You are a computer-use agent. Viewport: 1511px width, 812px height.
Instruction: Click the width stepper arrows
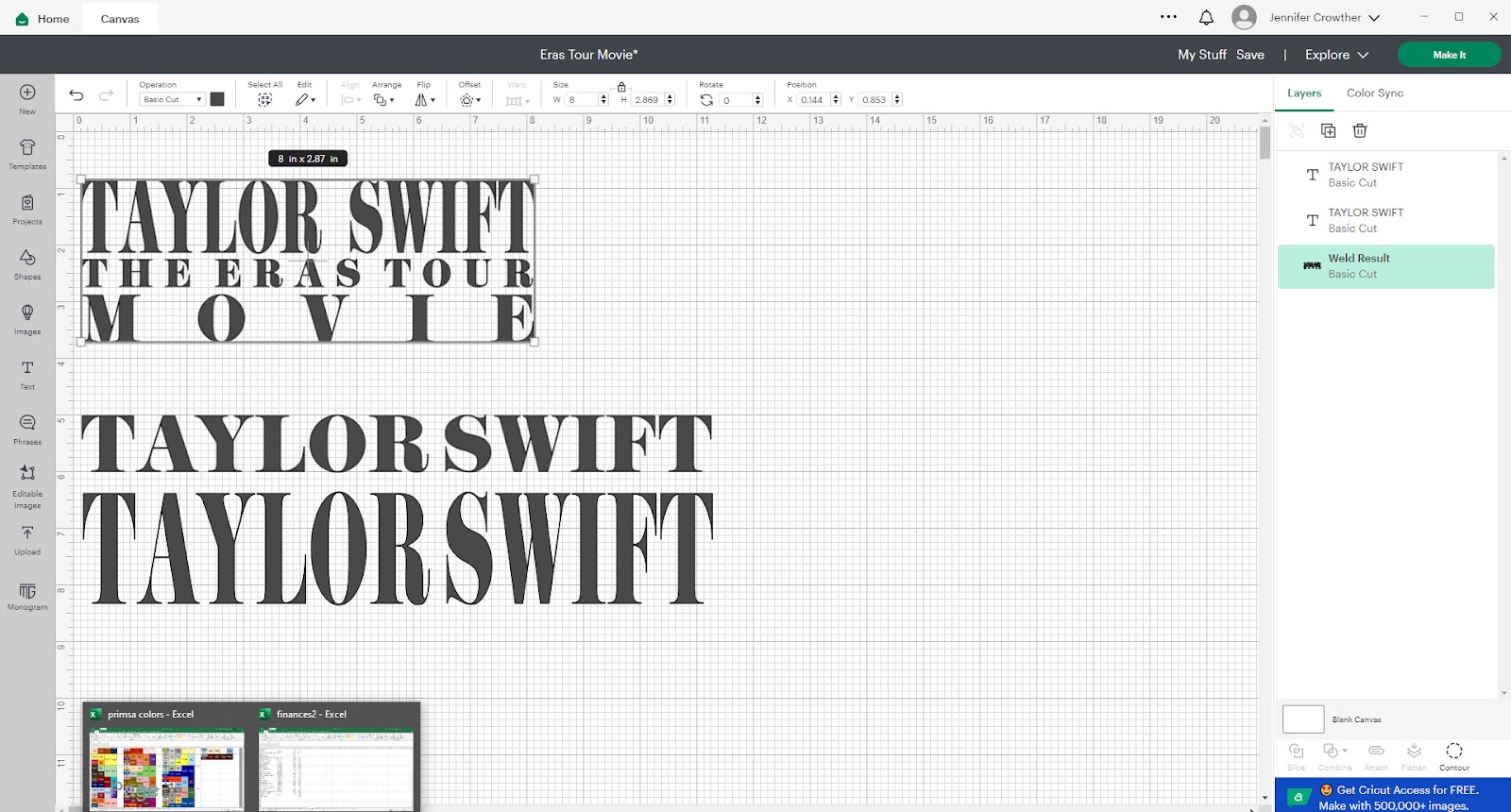click(603, 99)
